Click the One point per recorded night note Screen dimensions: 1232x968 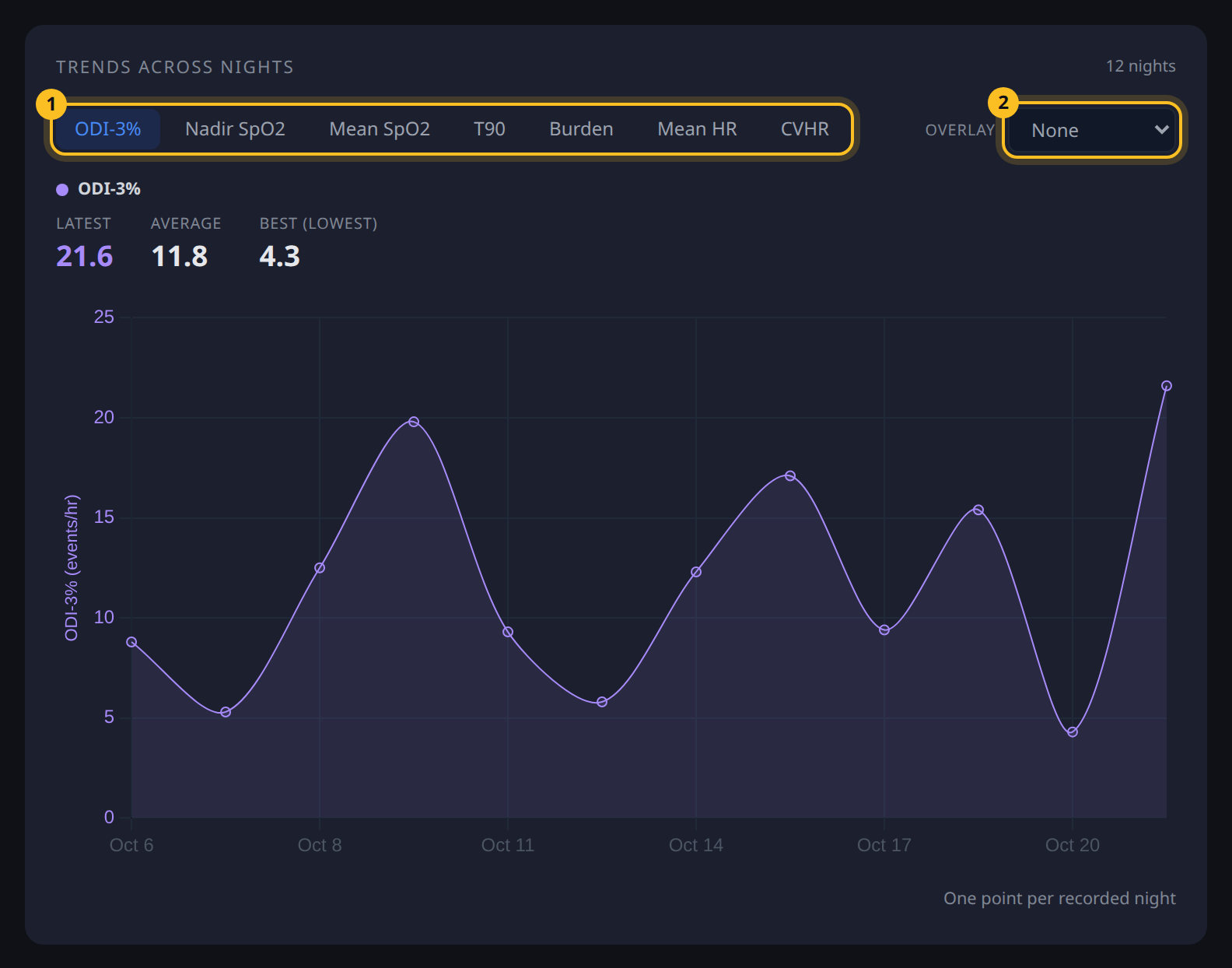coord(1059,898)
